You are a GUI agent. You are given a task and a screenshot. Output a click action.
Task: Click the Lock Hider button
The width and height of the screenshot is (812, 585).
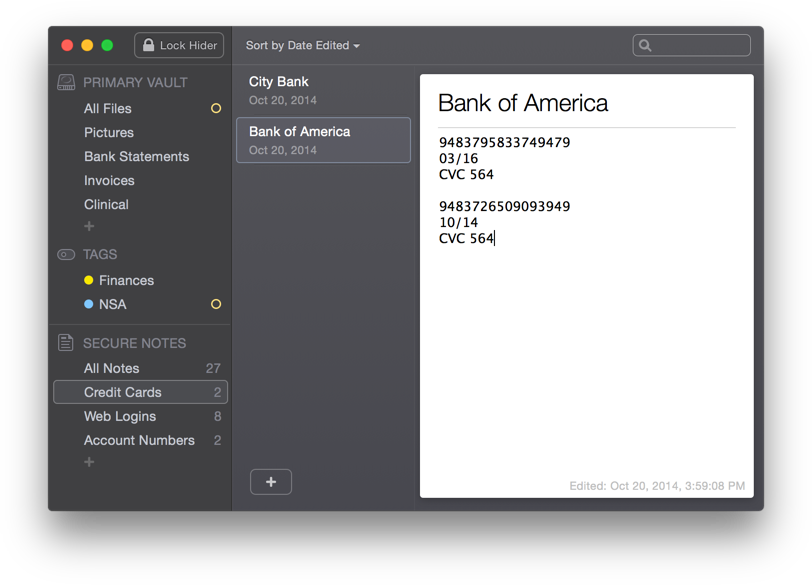click(x=179, y=46)
